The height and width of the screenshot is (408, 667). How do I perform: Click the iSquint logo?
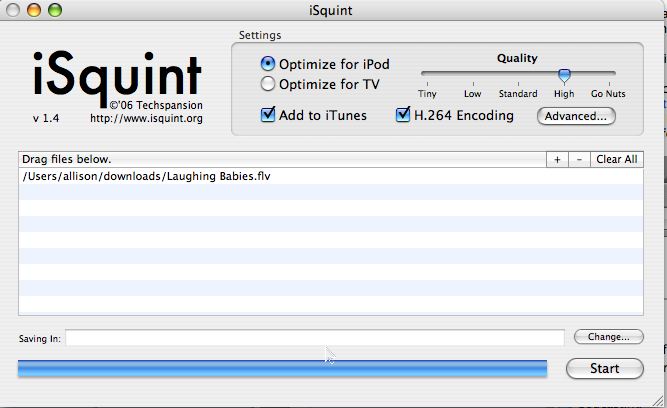click(x=117, y=75)
